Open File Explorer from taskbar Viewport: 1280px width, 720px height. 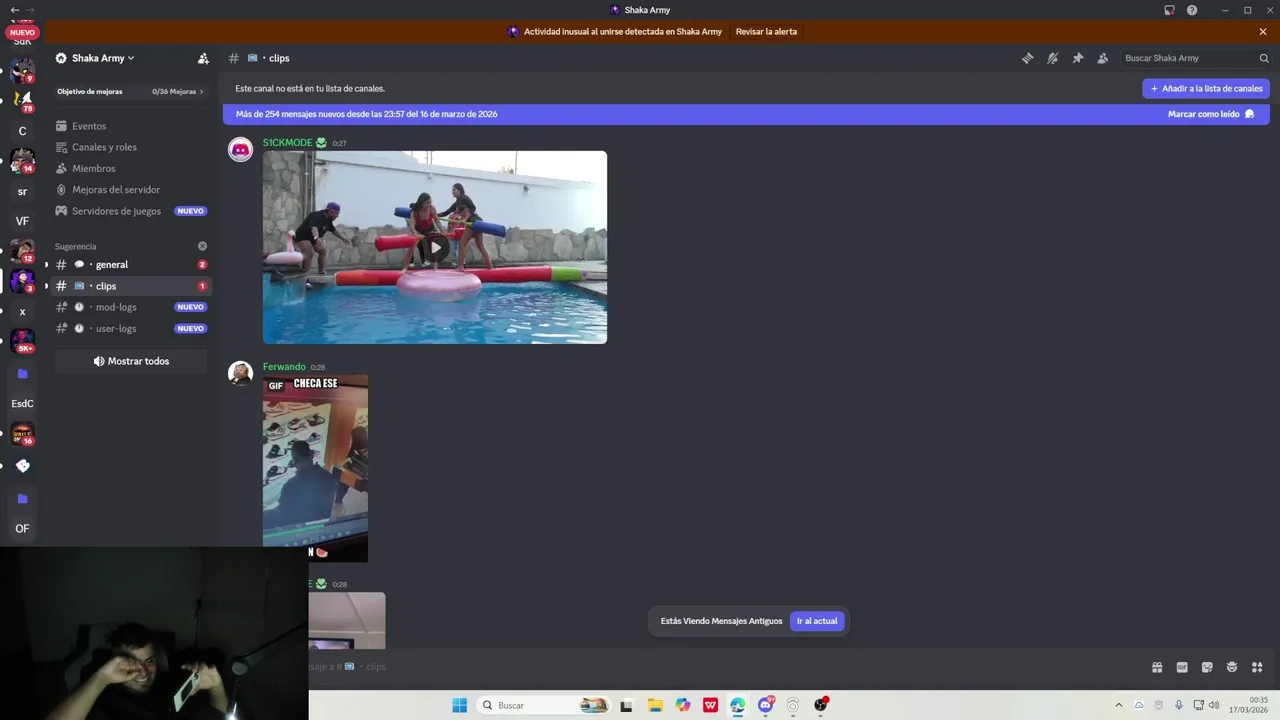click(x=655, y=705)
